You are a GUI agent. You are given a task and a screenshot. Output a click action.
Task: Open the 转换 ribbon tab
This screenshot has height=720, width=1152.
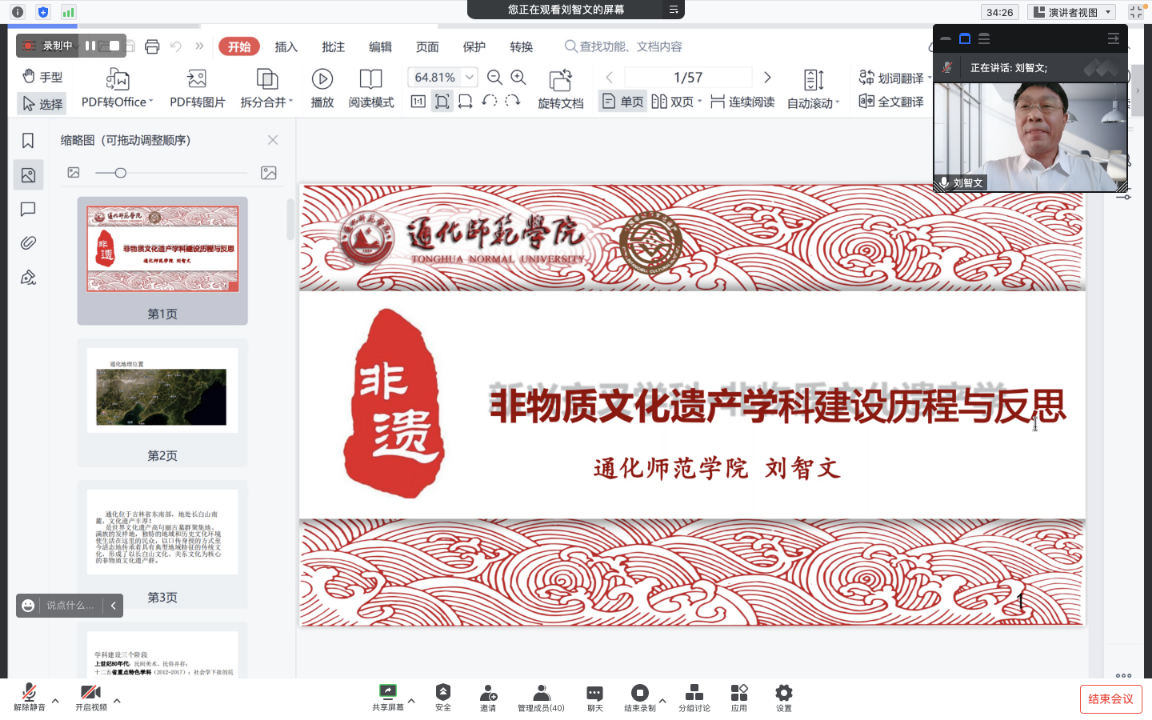click(x=521, y=46)
